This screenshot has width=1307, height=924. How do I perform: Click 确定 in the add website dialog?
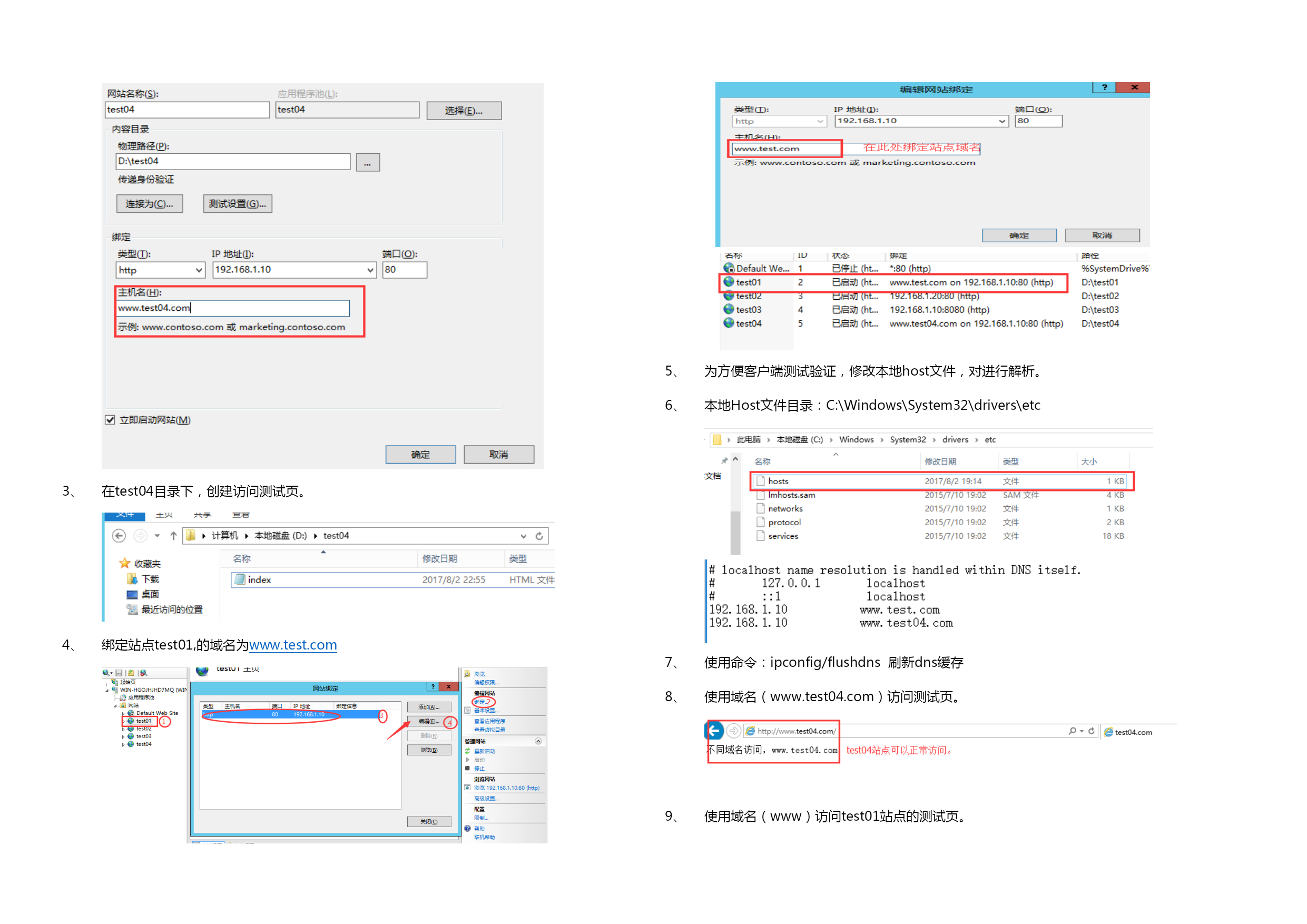420,454
